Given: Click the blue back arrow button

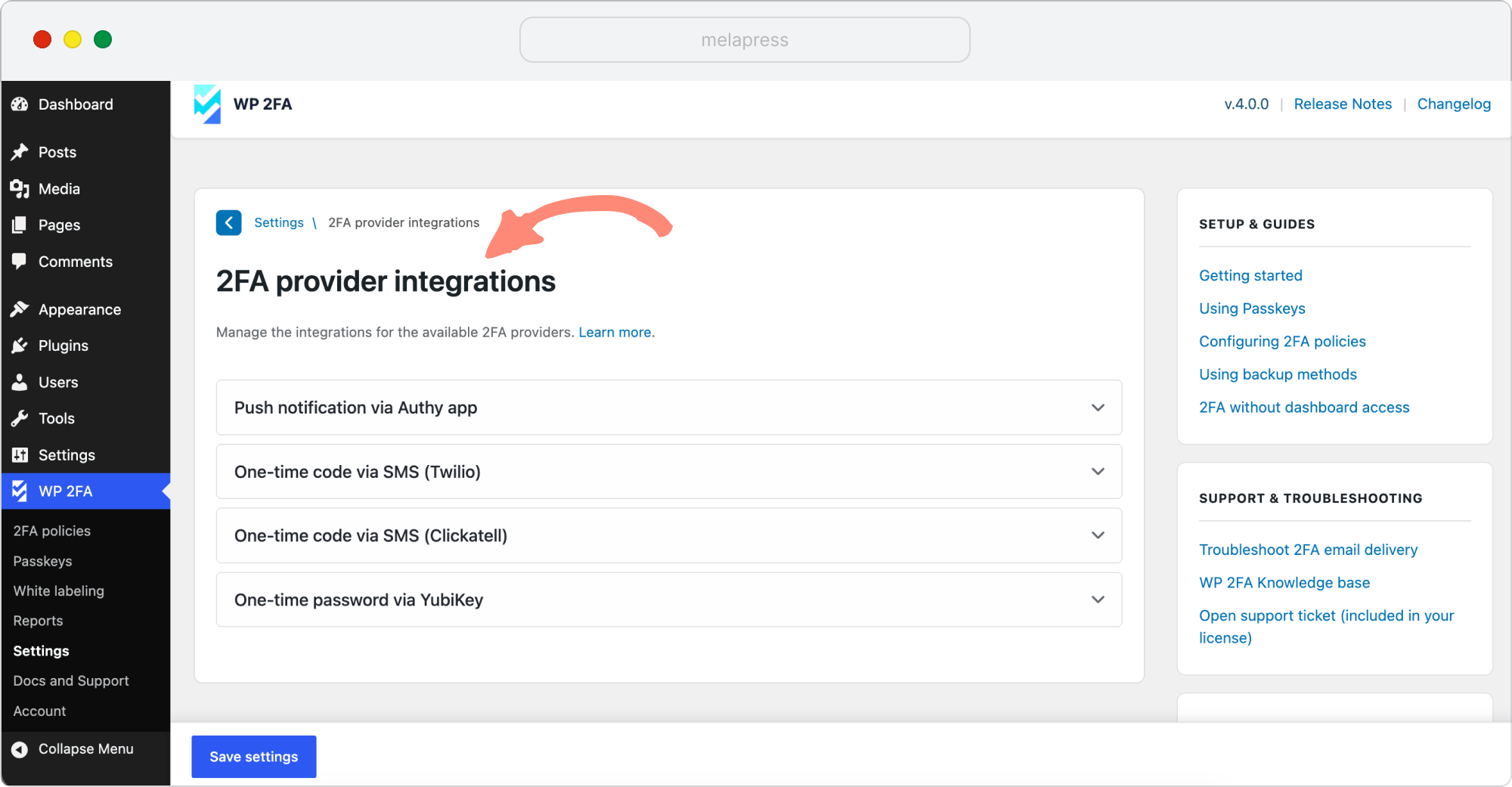Looking at the screenshot, I should click(x=229, y=223).
